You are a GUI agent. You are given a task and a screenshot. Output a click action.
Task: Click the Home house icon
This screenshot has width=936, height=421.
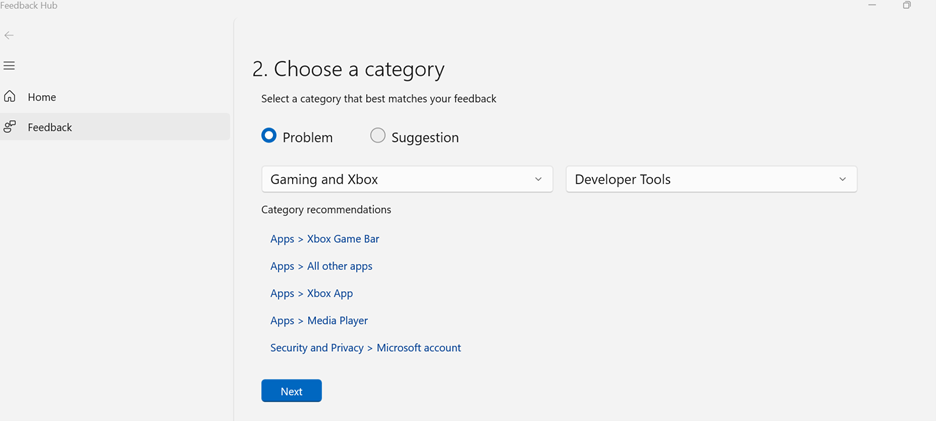pos(10,96)
